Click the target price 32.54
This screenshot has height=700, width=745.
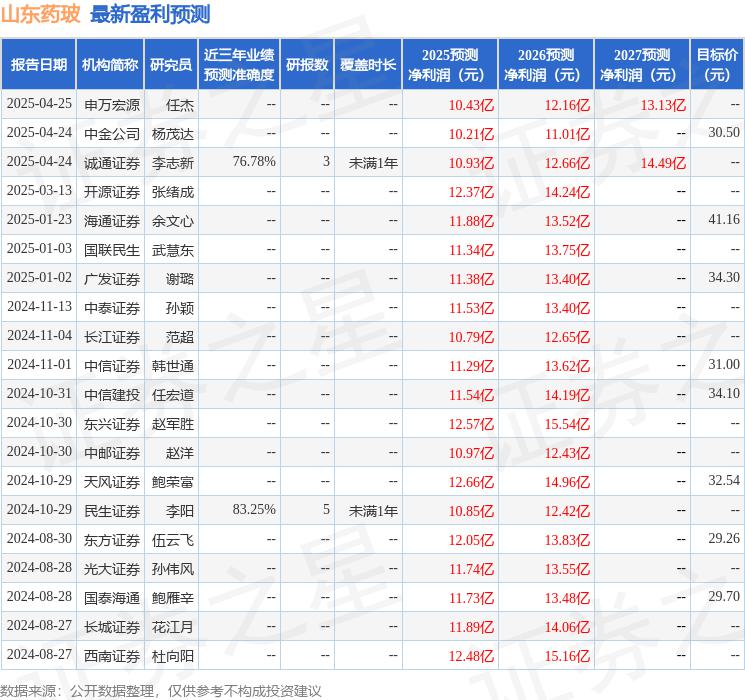pyautogui.click(x=724, y=480)
